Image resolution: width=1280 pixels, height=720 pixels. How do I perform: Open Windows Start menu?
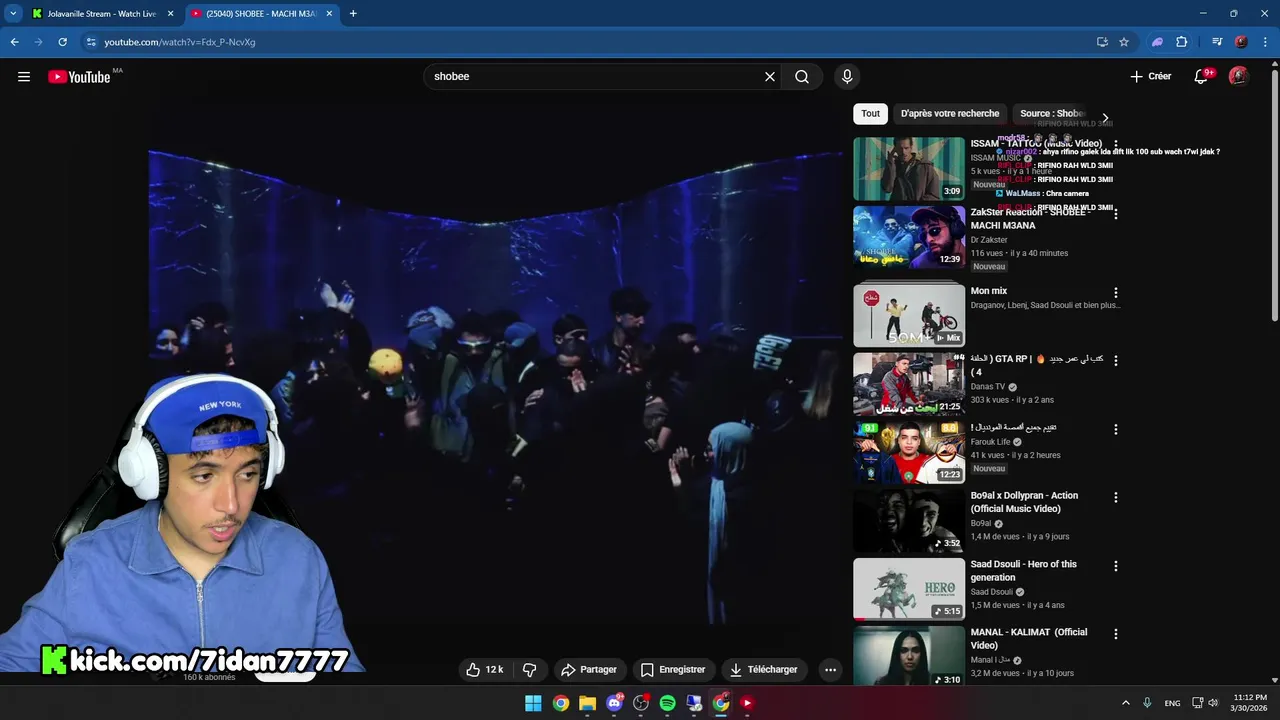click(533, 703)
